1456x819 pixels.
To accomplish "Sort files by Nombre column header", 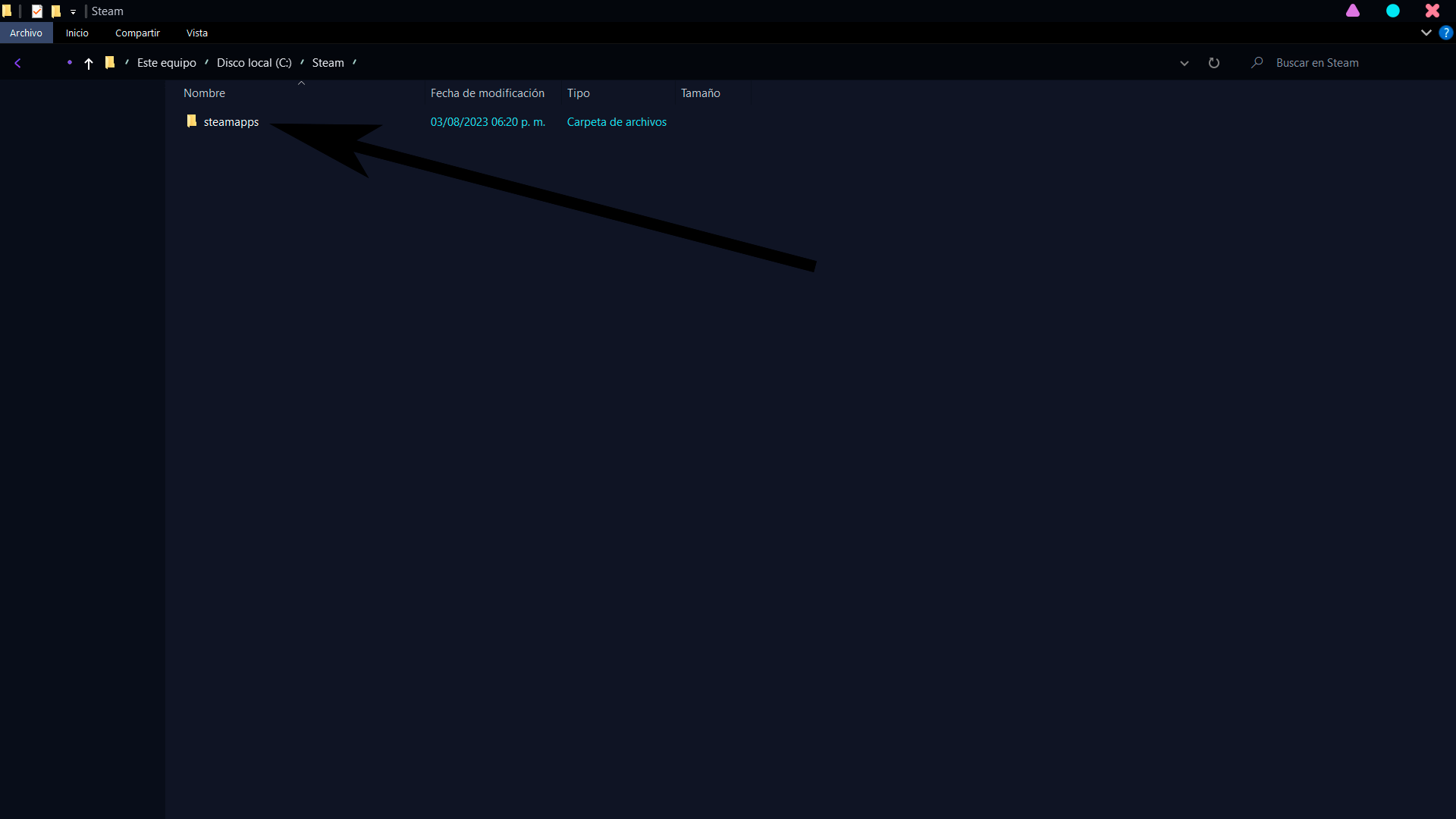I will click(205, 93).
